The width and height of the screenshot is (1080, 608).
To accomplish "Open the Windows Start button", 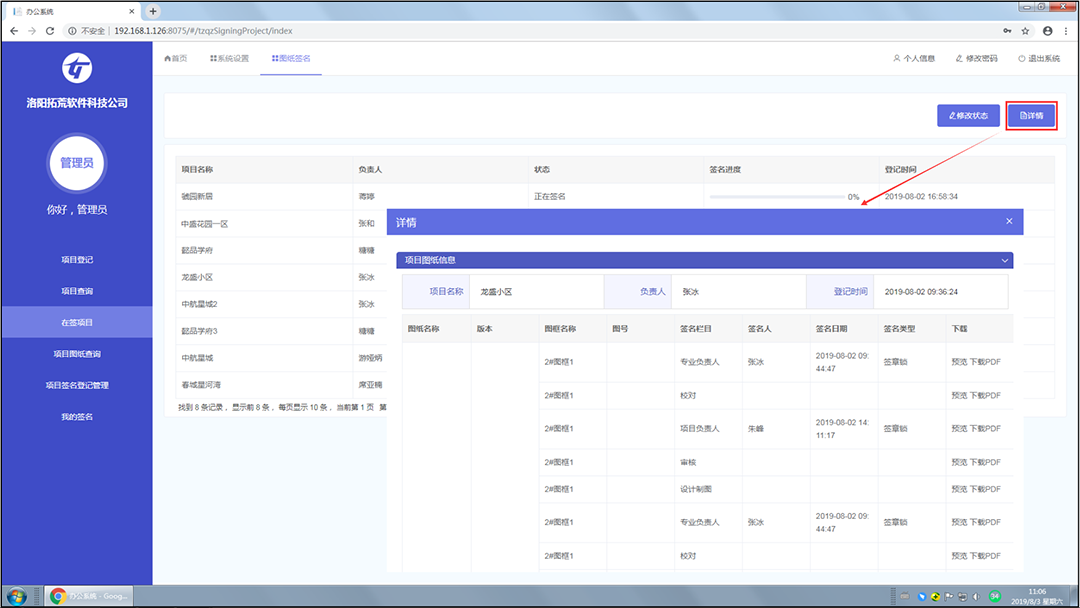I will point(17,596).
